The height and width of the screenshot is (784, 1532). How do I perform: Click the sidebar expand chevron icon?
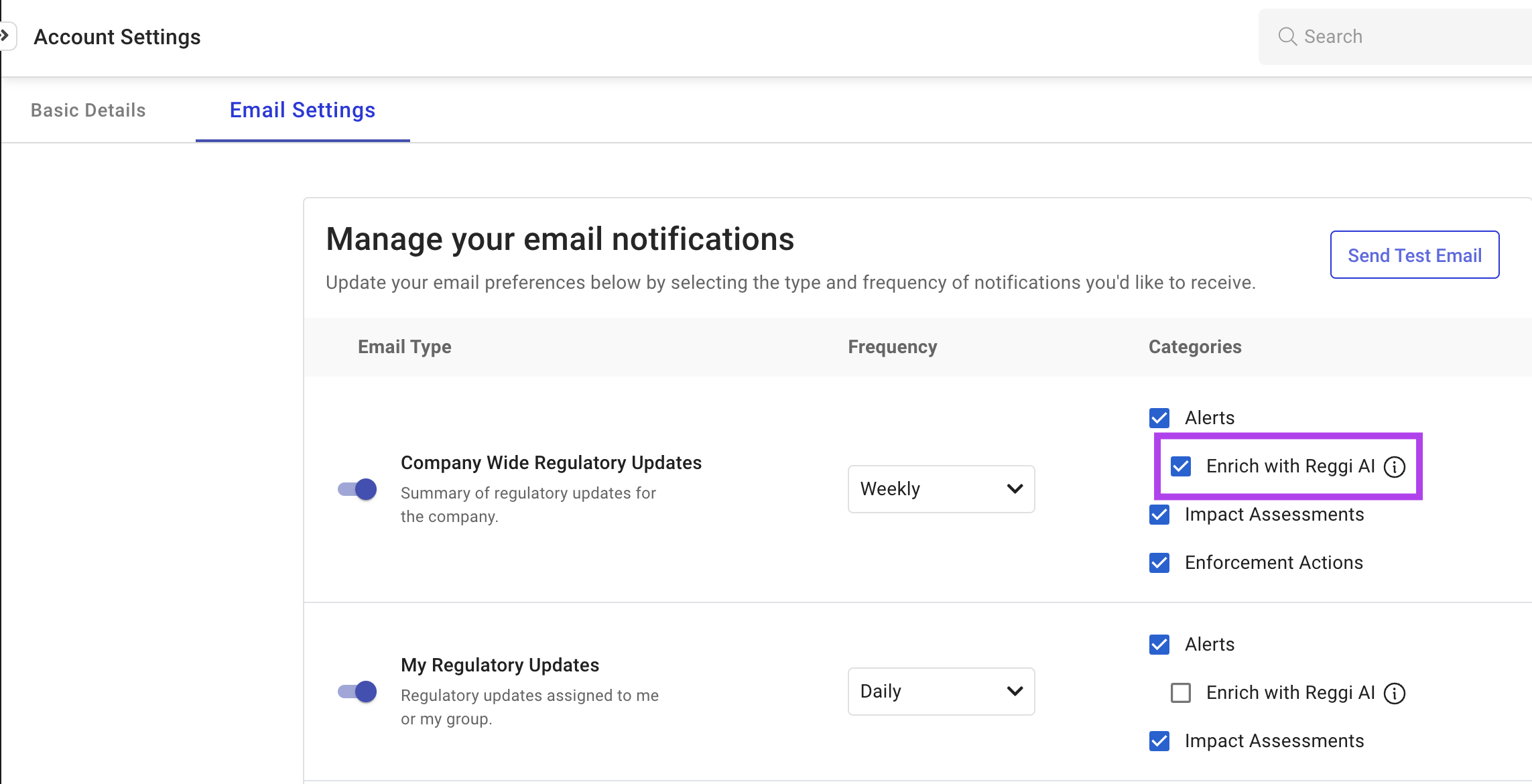point(5,35)
